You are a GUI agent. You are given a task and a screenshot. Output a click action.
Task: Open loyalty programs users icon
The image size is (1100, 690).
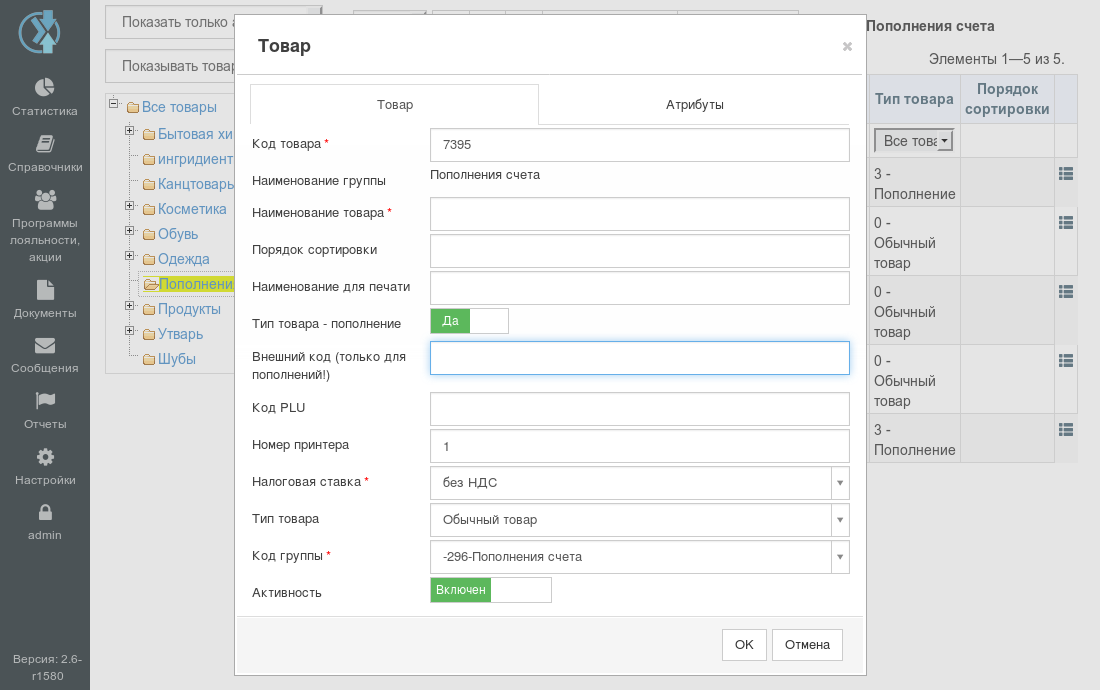click(x=45, y=200)
